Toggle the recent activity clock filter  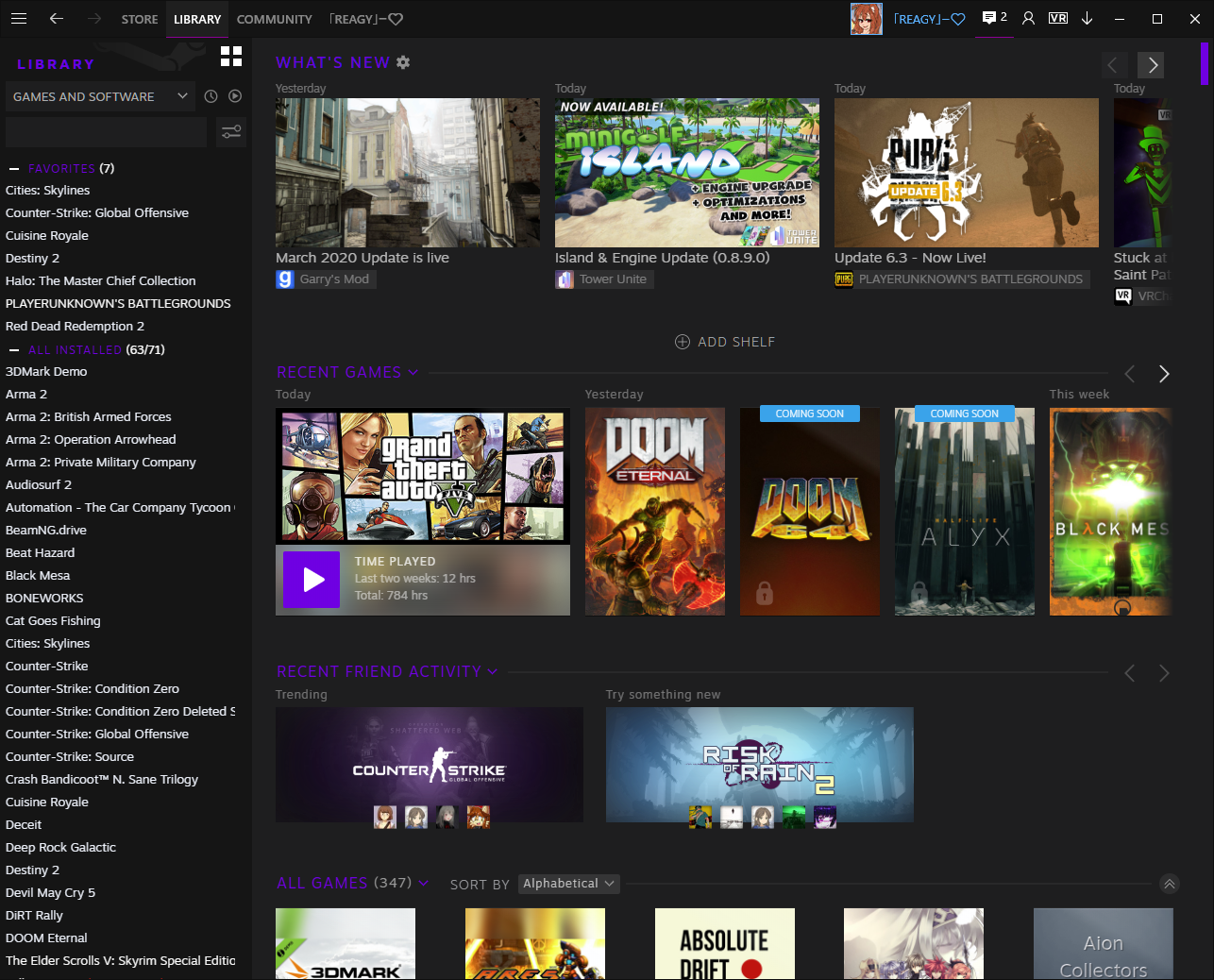[211, 96]
